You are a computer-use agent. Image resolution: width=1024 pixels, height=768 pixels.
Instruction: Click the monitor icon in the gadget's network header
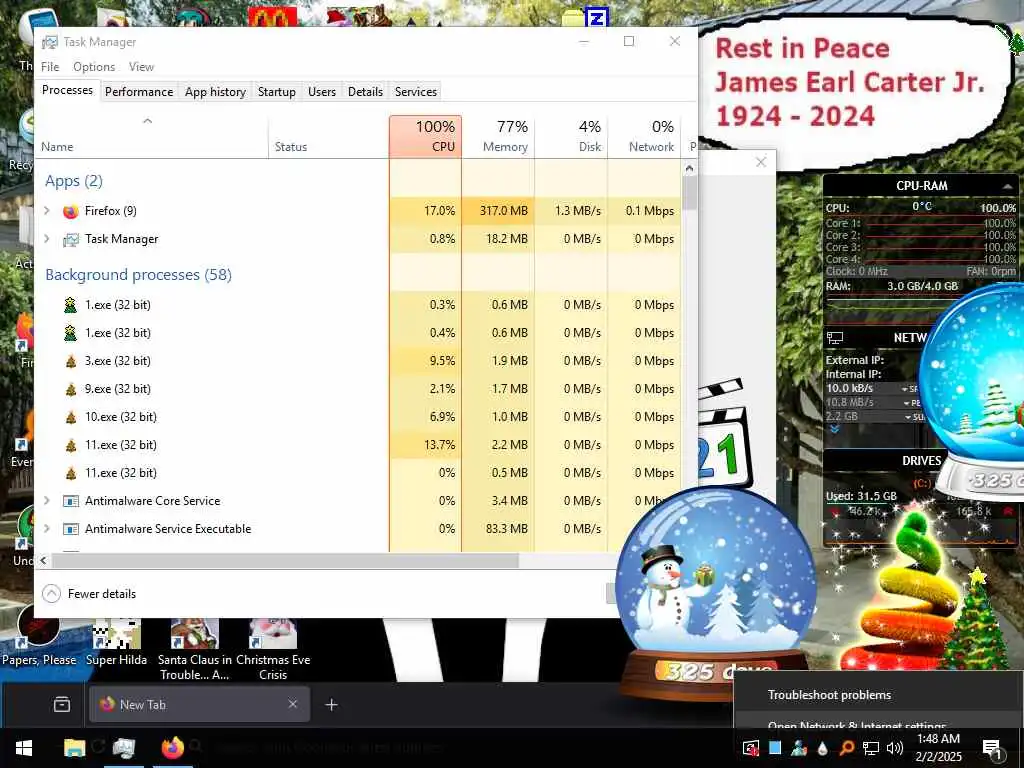tap(835, 338)
